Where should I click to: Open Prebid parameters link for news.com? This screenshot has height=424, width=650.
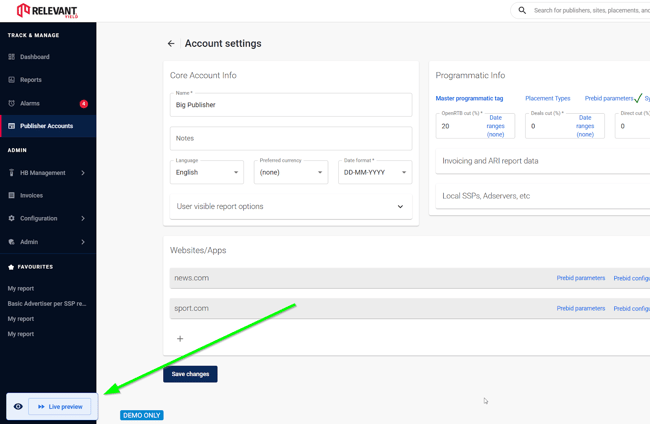(x=580, y=278)
